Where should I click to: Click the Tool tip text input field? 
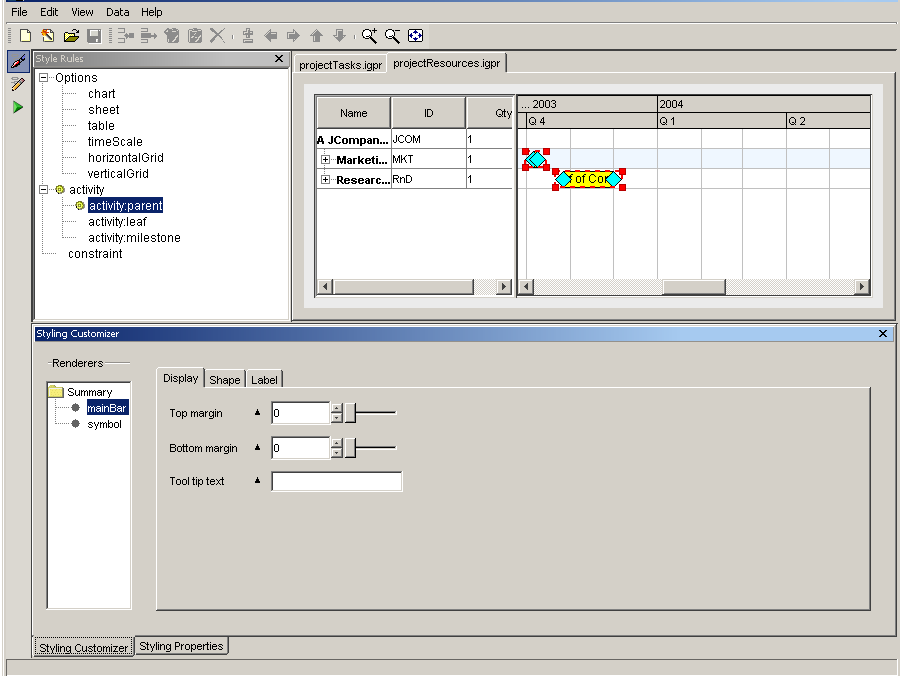point(336,482)
